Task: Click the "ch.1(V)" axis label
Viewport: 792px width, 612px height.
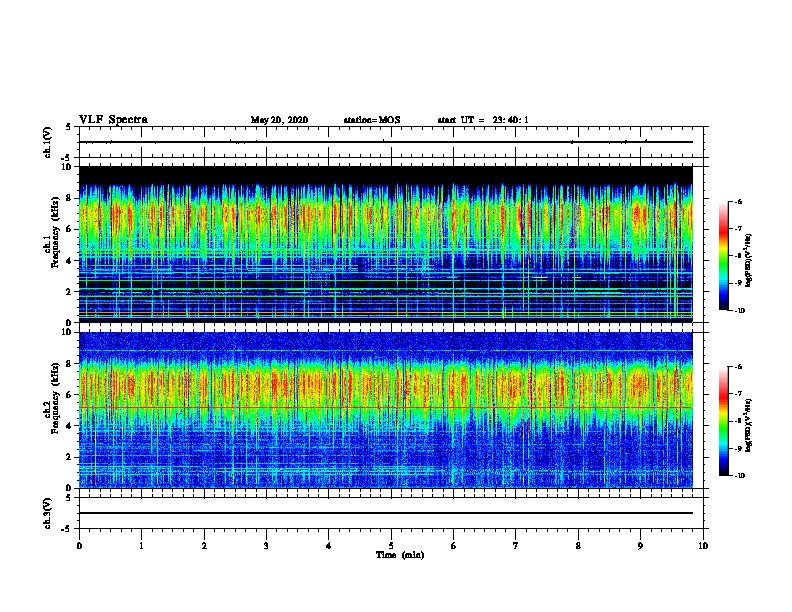Action: [x=48, y=142]
